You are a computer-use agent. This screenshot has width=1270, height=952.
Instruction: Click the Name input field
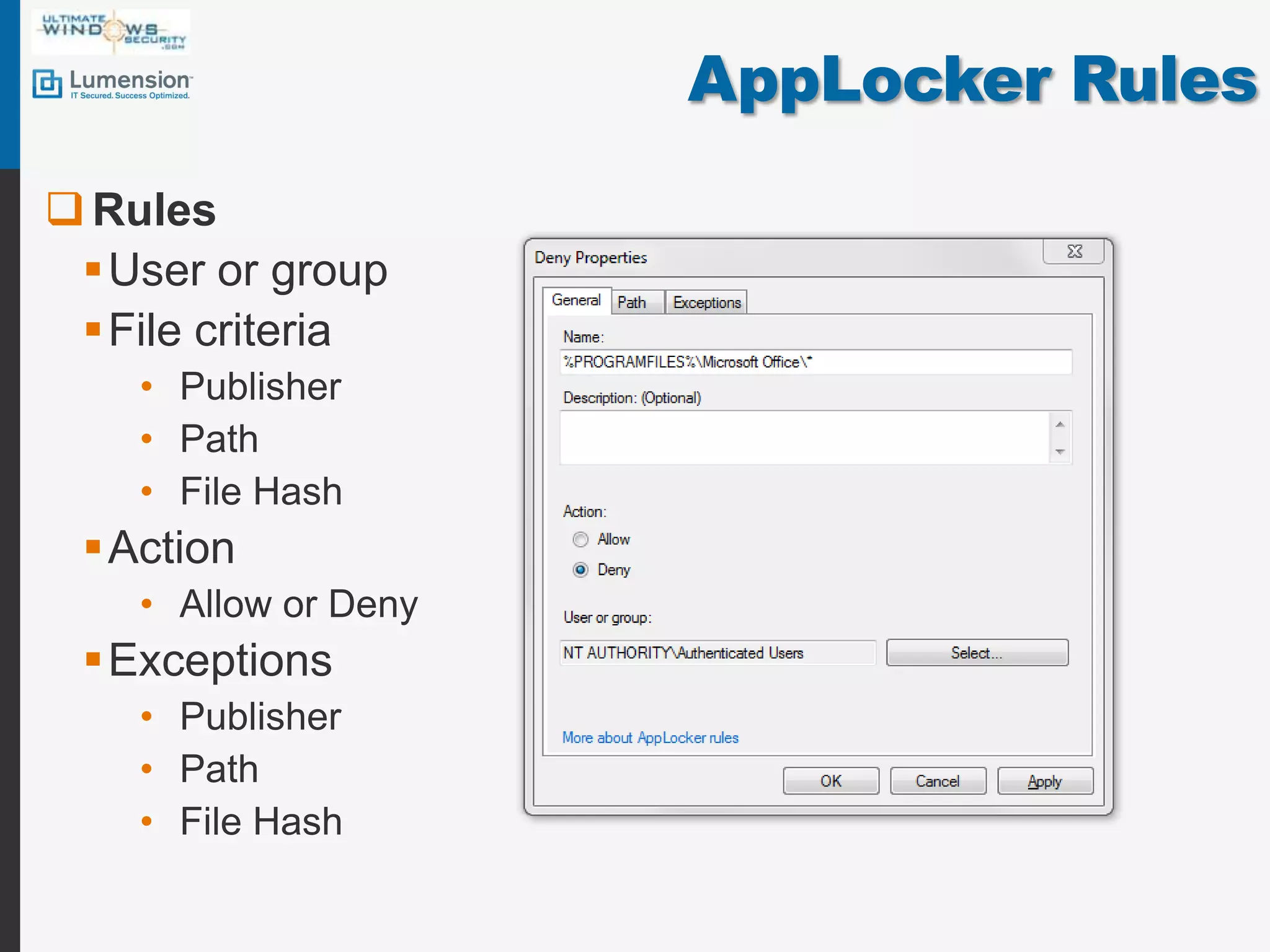click(x=815, y=362)
